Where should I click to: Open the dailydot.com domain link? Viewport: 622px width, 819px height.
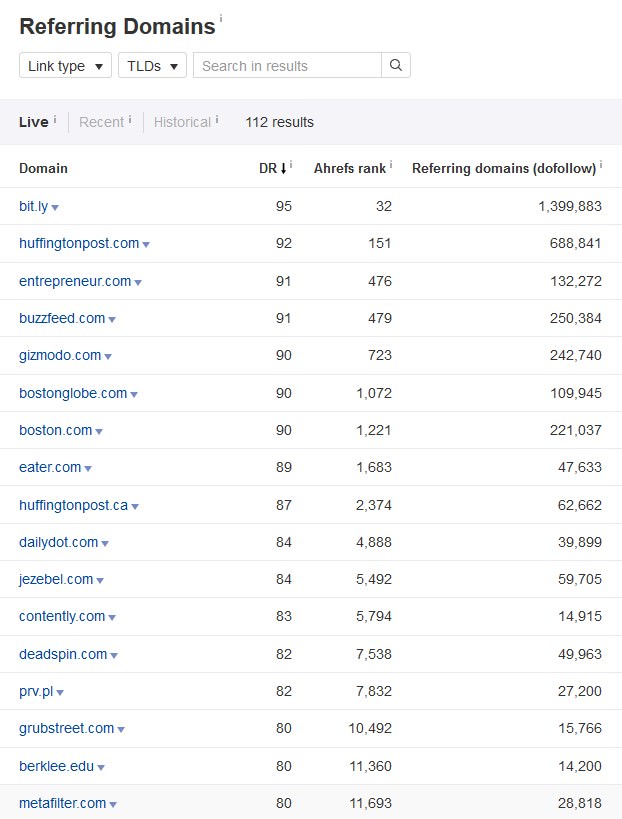tap(58, 542)
